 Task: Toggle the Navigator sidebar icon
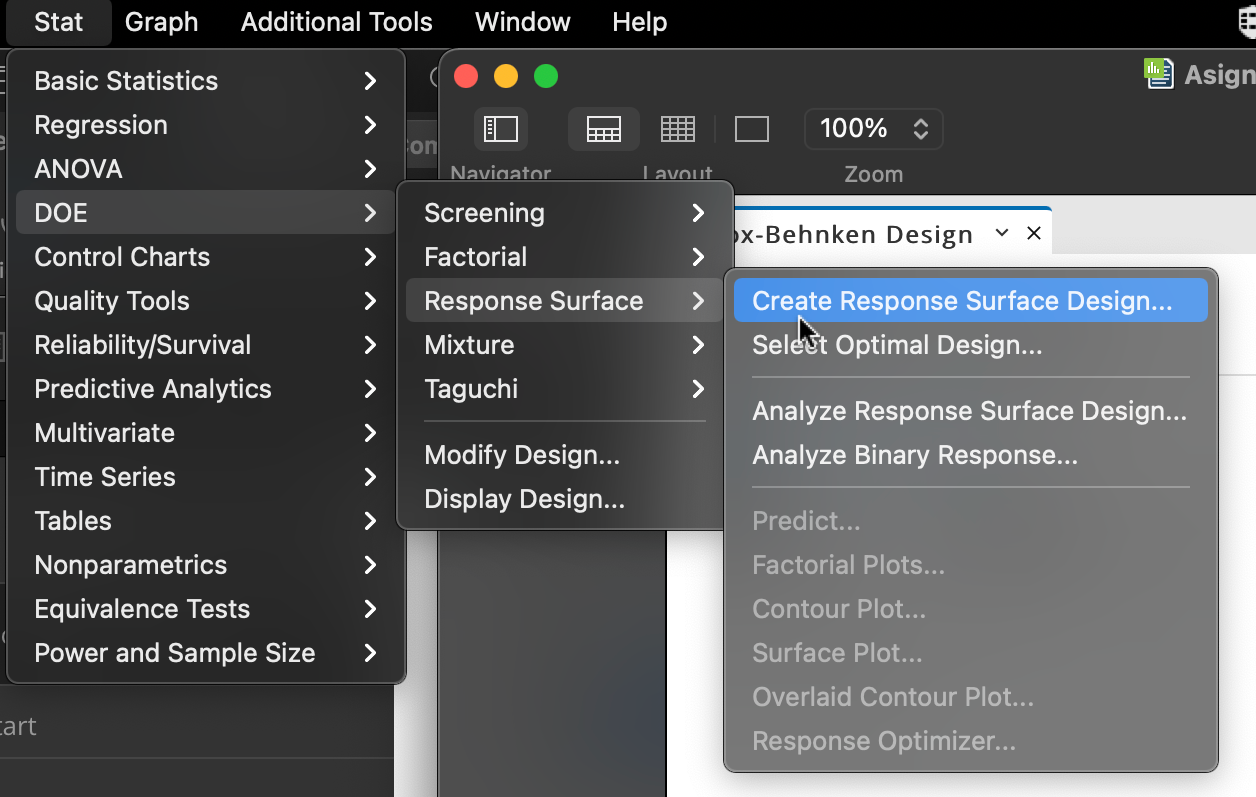[500, 129]
